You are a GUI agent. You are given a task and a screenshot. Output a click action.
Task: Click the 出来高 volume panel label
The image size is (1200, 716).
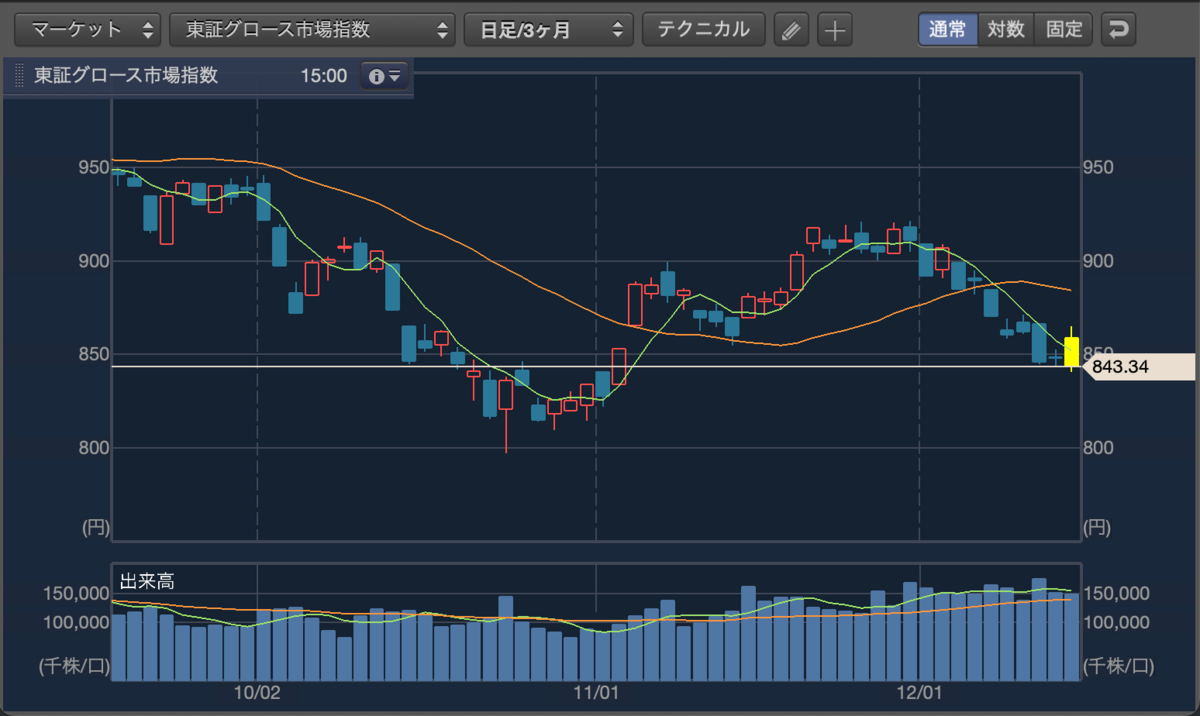click(x=147, y=581)
